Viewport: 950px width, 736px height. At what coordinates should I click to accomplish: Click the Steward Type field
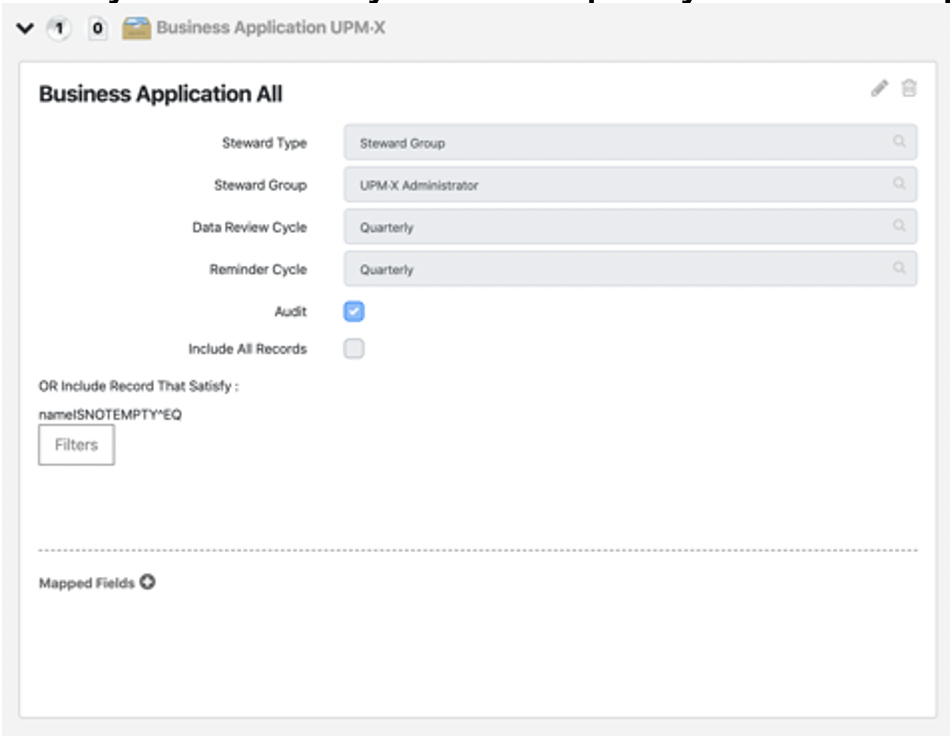630,142
